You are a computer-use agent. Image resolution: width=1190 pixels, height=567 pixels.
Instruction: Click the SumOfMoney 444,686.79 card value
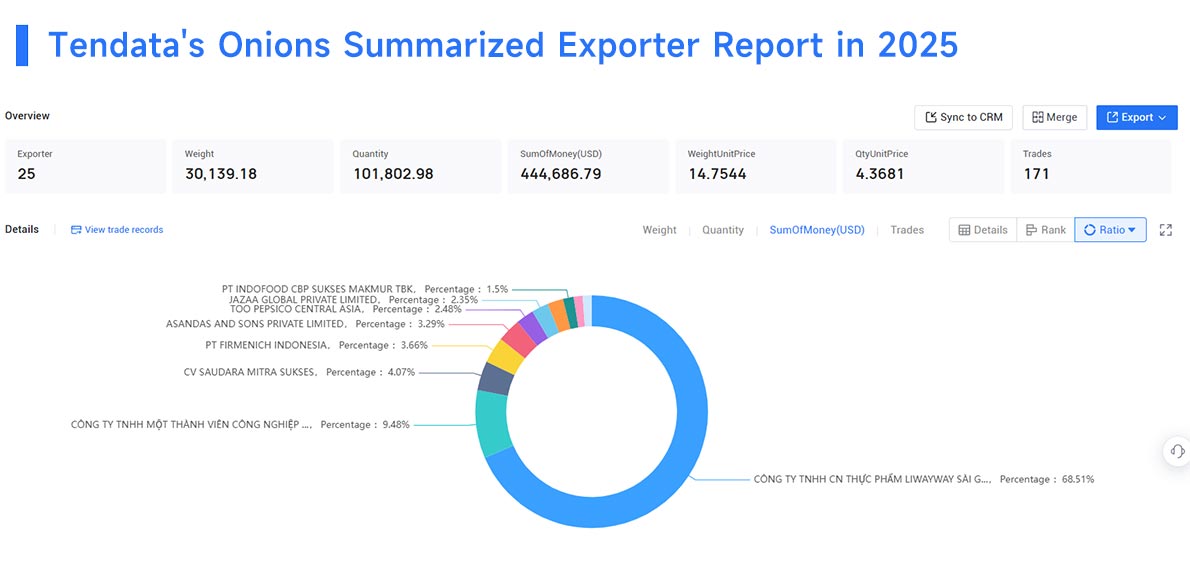coord(561,174)
